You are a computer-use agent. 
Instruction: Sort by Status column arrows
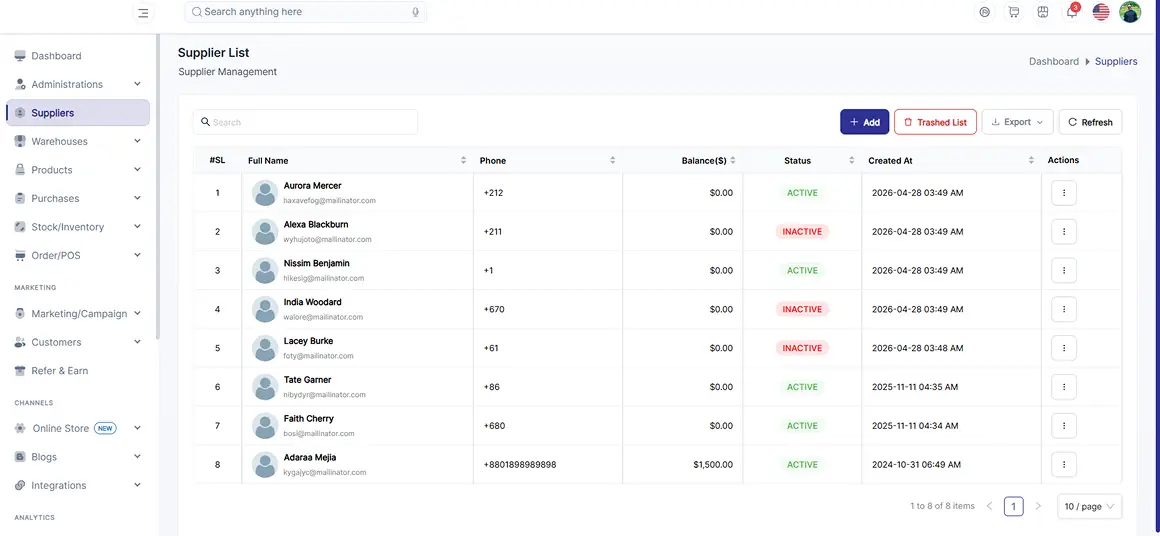click(x=852, y=160)
